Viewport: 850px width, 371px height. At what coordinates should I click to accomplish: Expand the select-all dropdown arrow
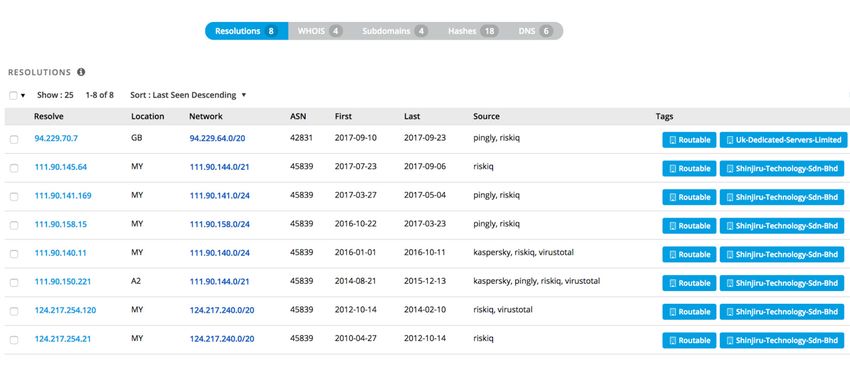(x=23, y=95)
